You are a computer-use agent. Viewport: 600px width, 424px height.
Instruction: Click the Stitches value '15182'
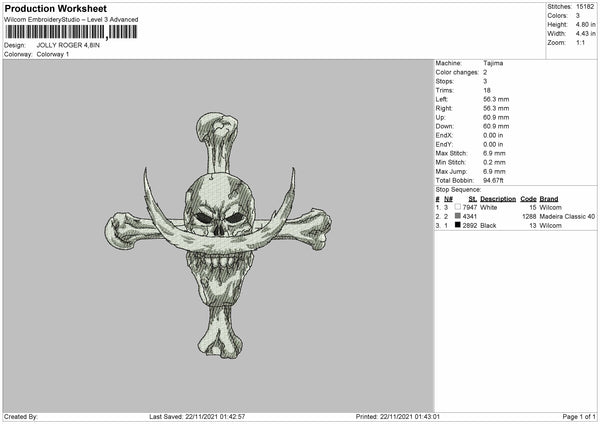pyautogui.click(x=585, y=7)
